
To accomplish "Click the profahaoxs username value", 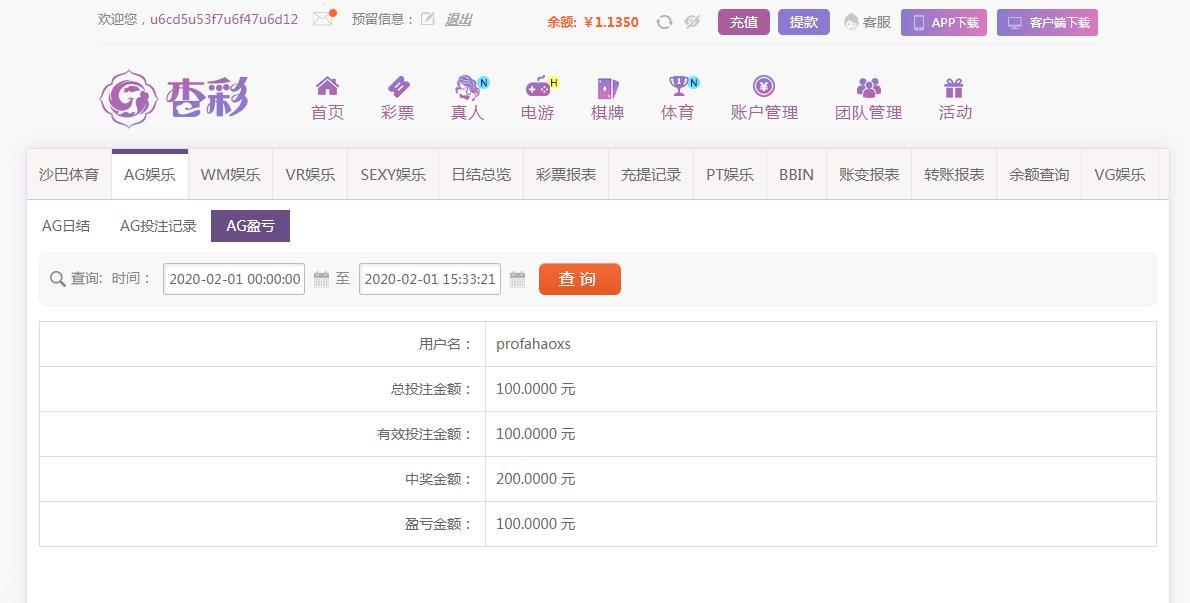I will pyautogui.click(x=534, y=344).
